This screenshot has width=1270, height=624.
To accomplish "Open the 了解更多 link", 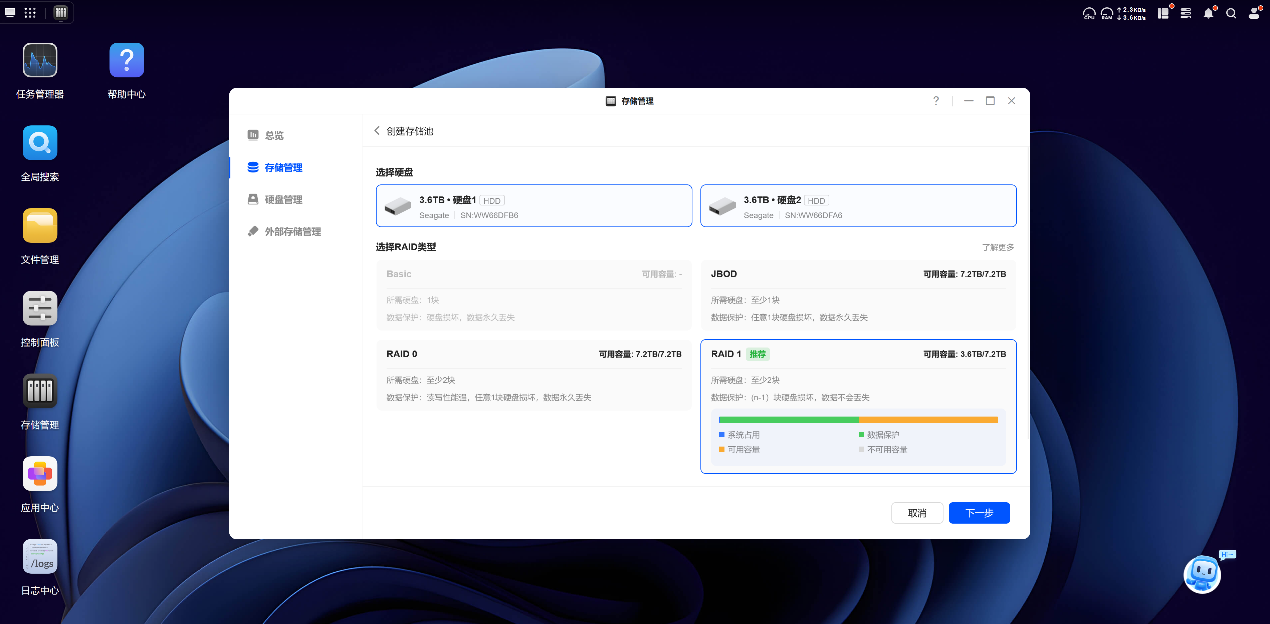I will click(997, 247).
